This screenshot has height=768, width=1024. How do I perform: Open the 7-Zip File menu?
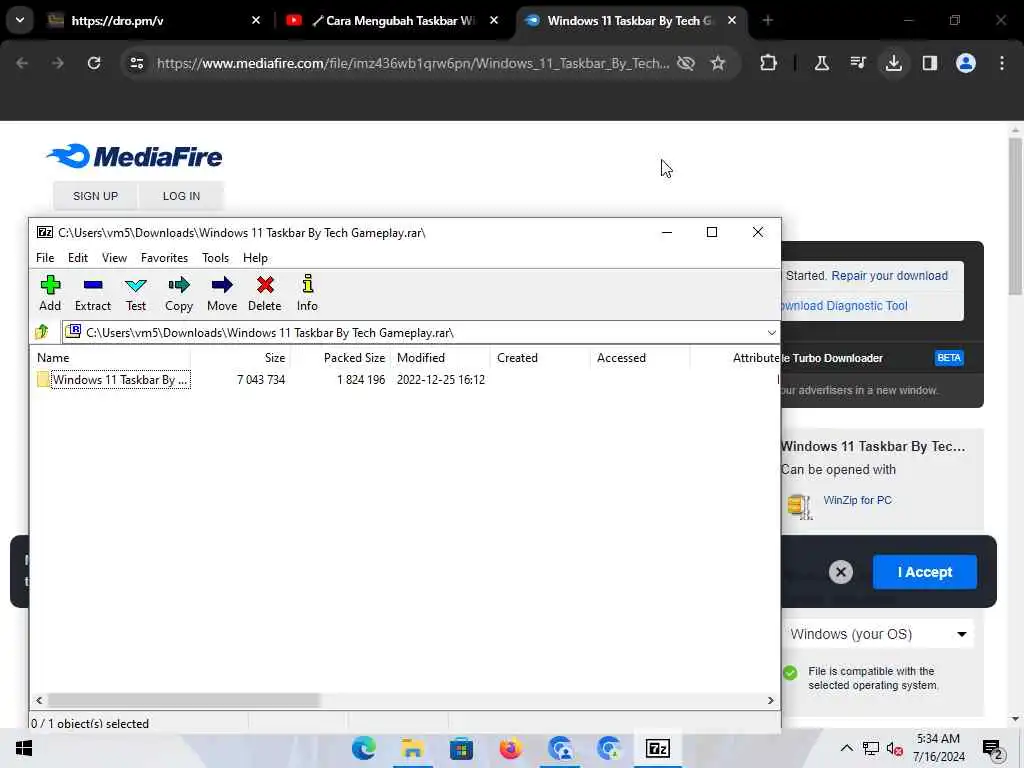pos(45,258)
